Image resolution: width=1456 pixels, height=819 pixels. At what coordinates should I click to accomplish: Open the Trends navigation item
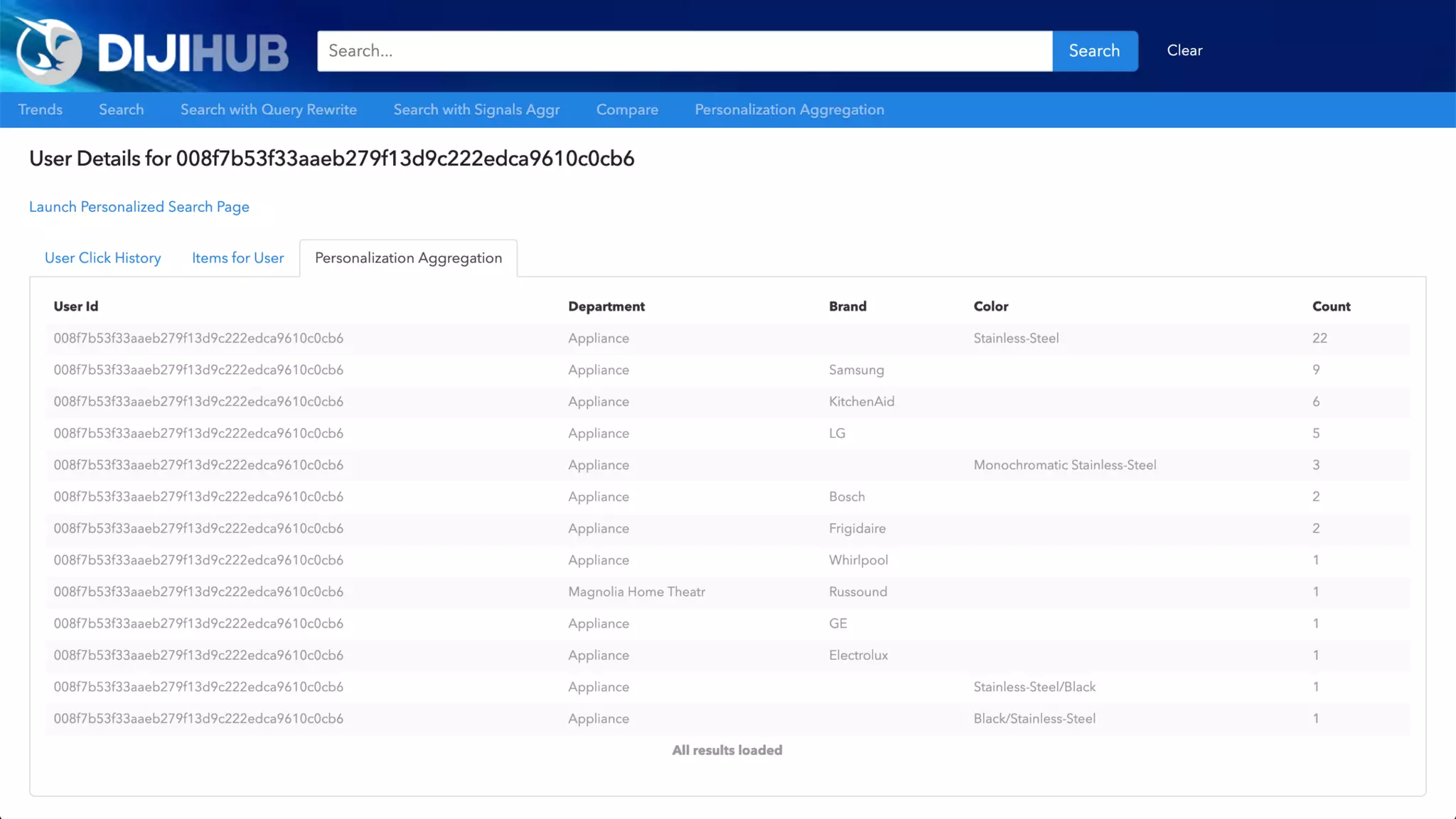pos(41,109)
